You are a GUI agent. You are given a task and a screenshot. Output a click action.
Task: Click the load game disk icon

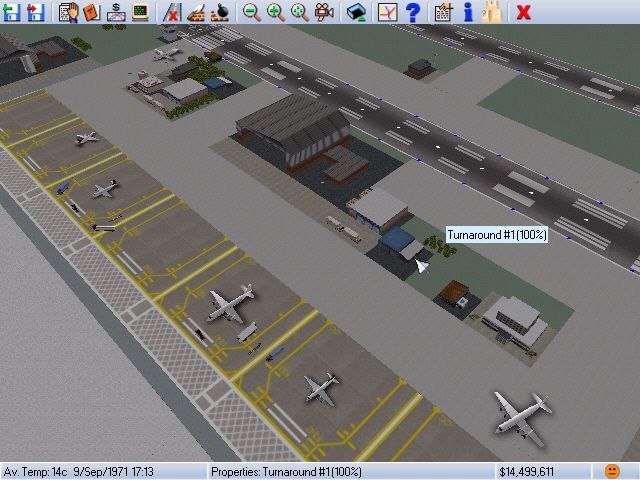(13, 12)
